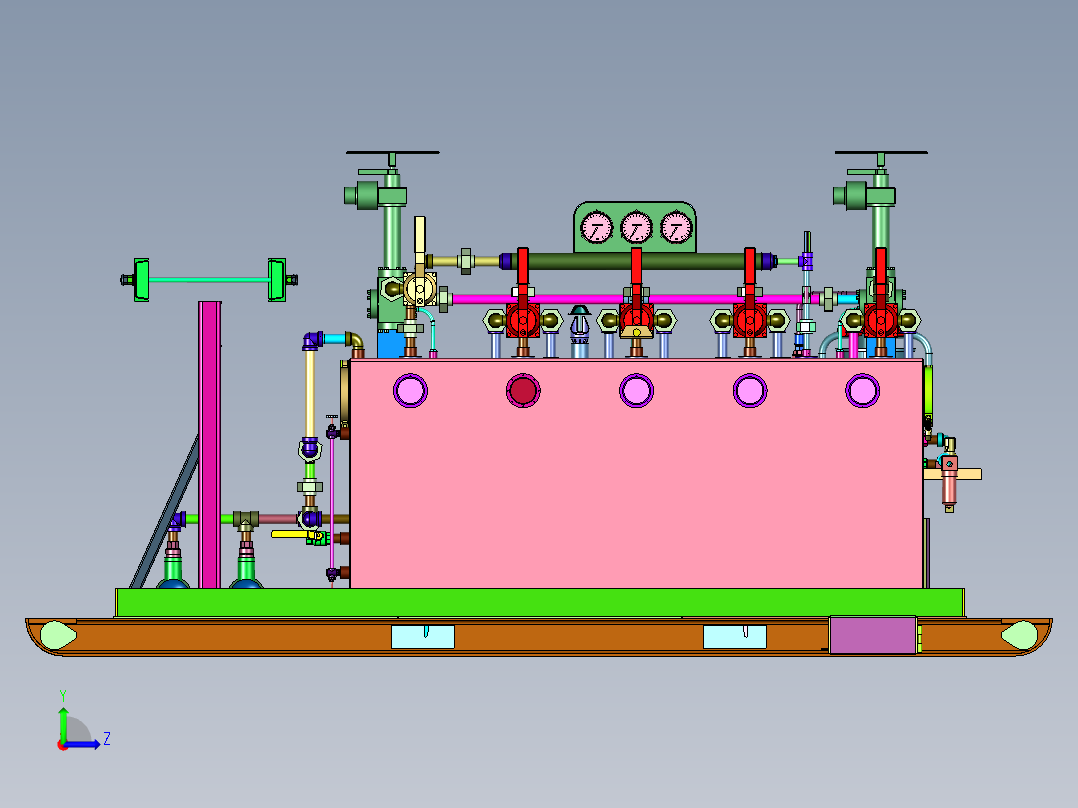Screen dimensions: 1078x808
Task: Pick the left light-green end cap of the skid
Action: [58, 635]
